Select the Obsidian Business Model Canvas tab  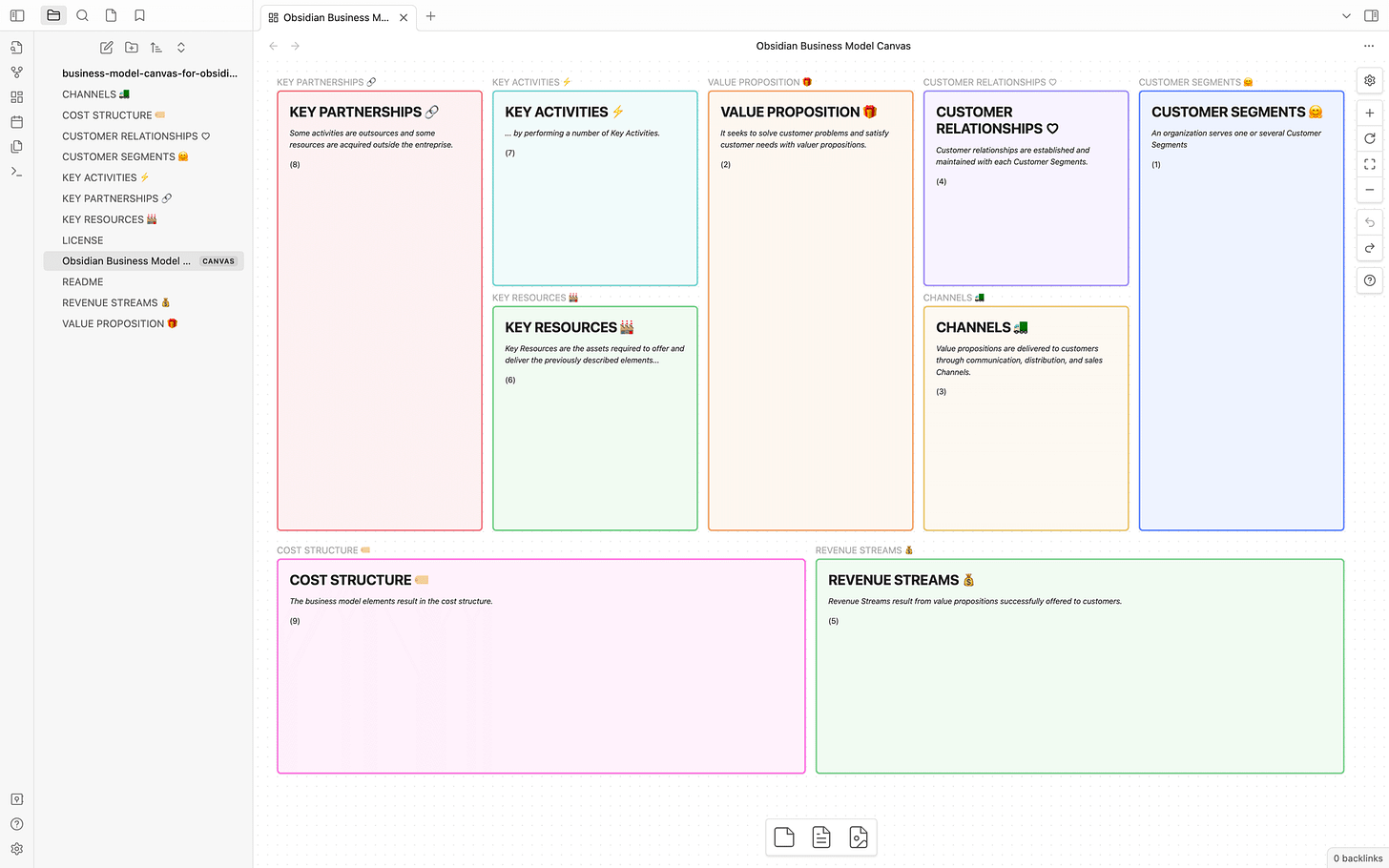coord(332,16)
